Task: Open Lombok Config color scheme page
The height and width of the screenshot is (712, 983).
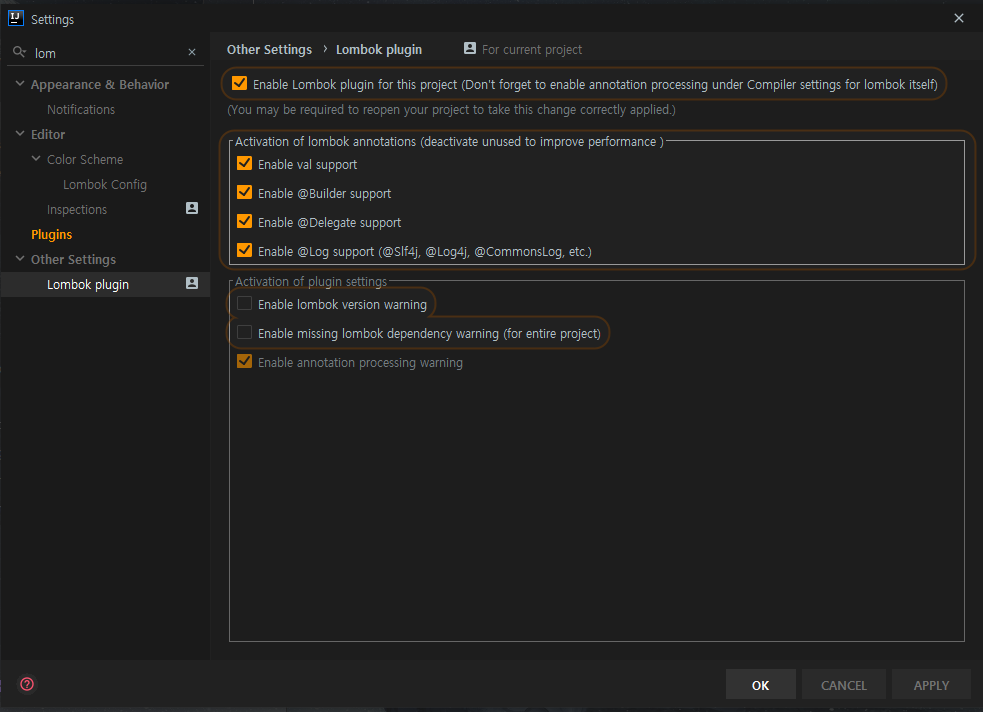Action: 105,184
